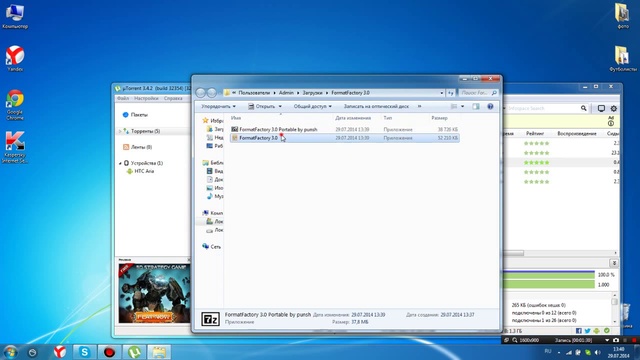Collapse 'Устройства (1)' tree node
Image resolution: width=640 pixels, height=360 pixels.
120,163
